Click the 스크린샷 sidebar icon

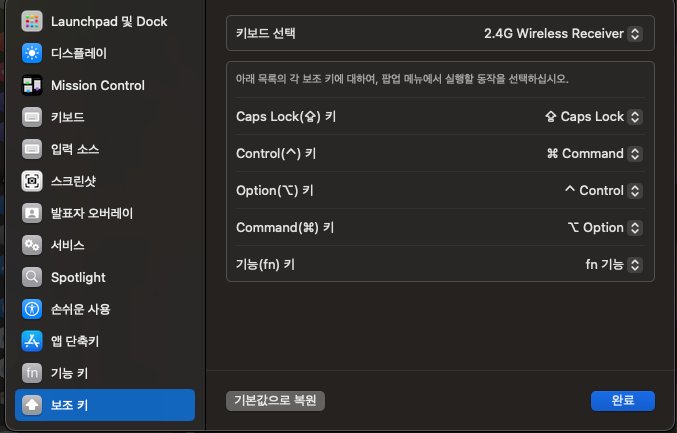(32, 181)
